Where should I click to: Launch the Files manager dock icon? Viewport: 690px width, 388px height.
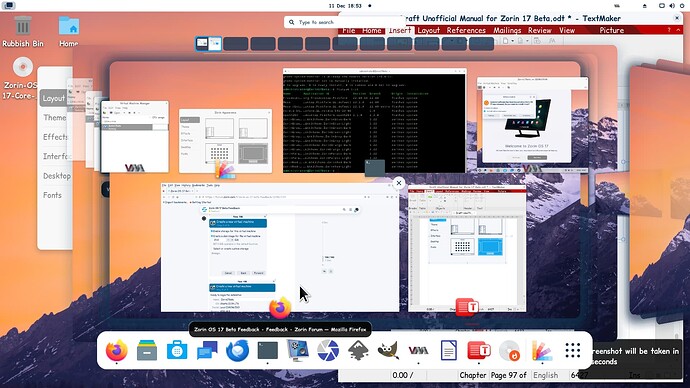point(147,351)
